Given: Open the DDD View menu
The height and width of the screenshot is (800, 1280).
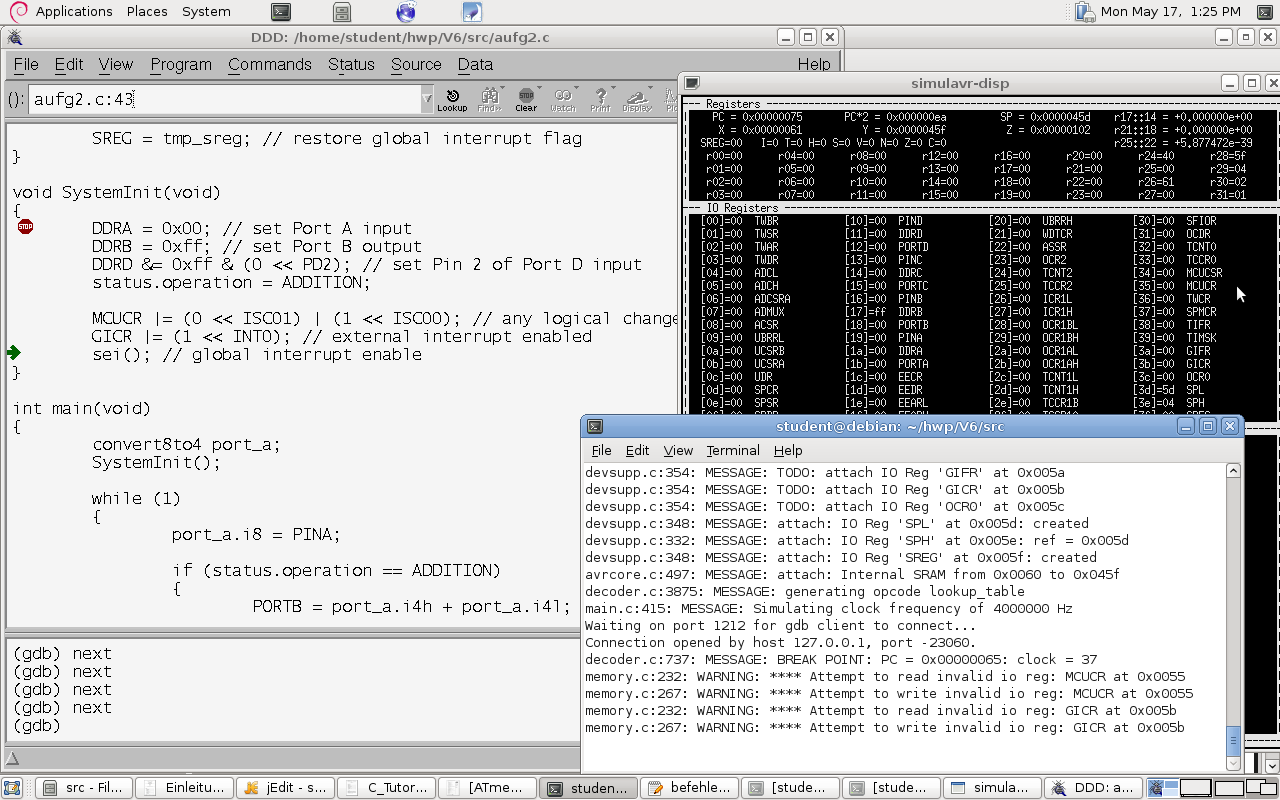Looking at the screenshot, I should (x=116, y=64).
